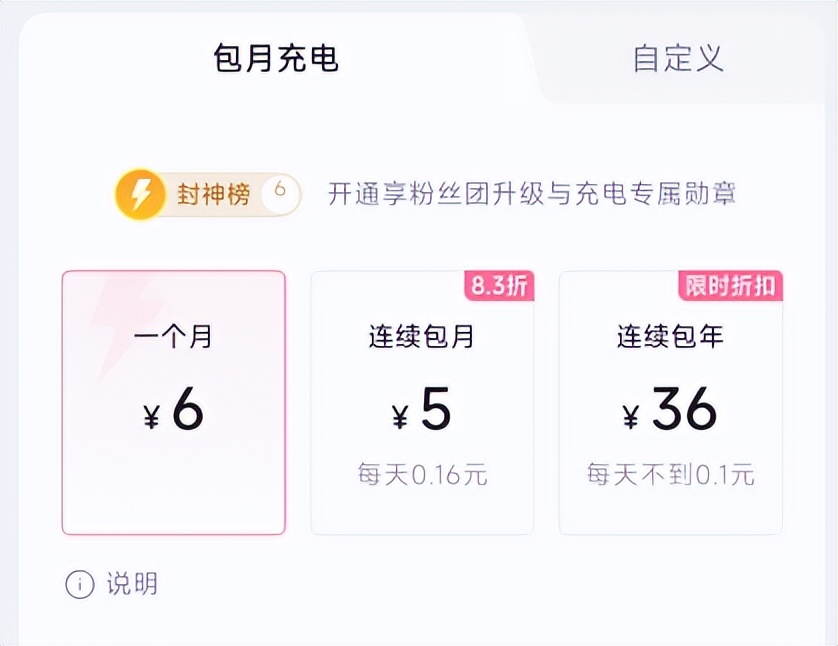Image resolution: width=838 pixels, height=646 pixels.
Task: Switch to the 包月充电 tab
Action: coord(276,58)
